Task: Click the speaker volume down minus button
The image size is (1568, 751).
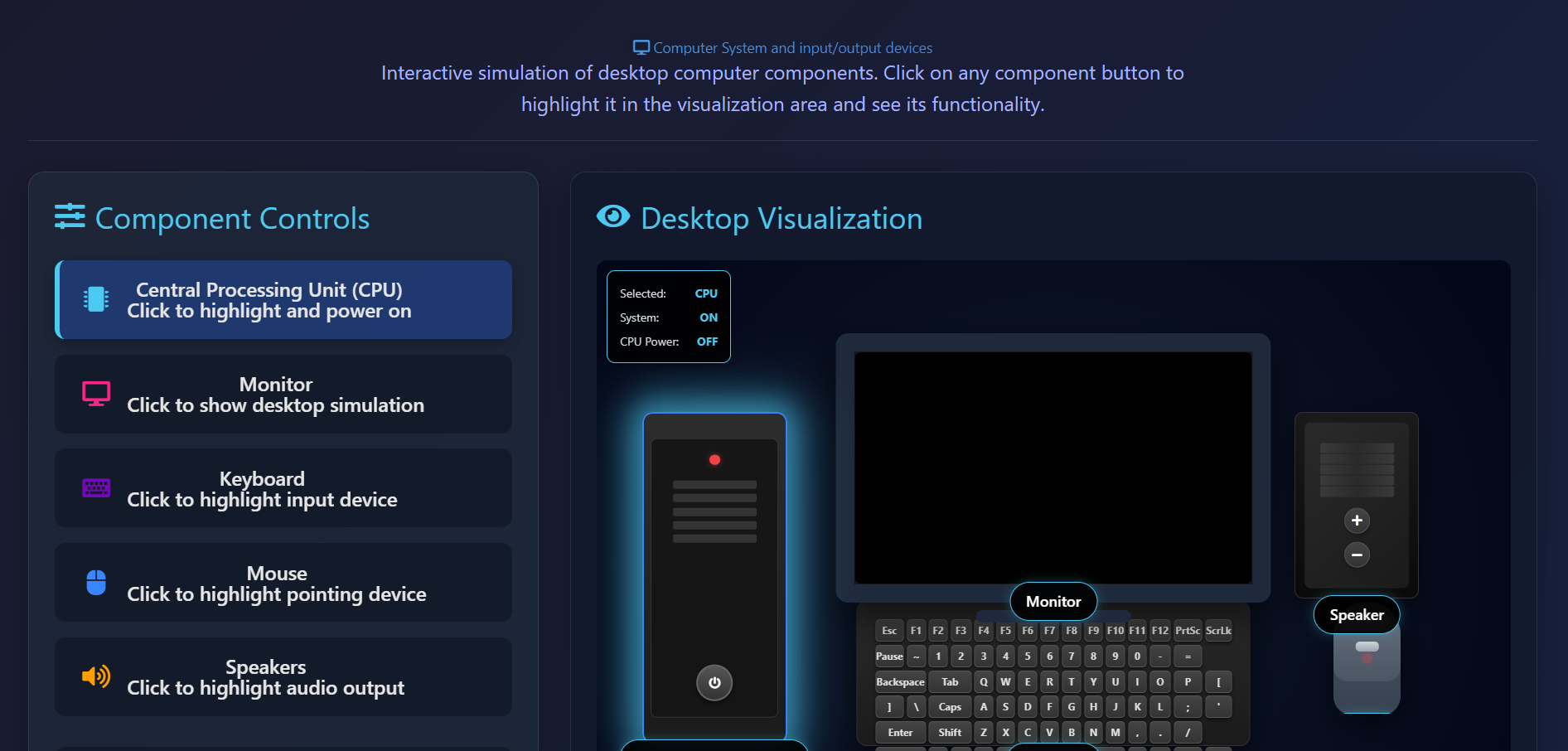Action: click(x=1357, y=555)
